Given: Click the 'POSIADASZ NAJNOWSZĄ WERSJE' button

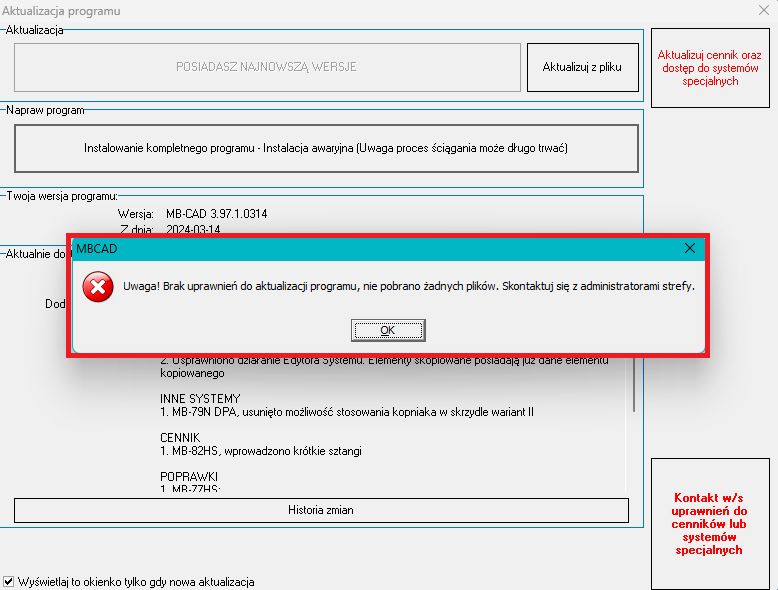Looking at the screenshot, I should coord(266,67).
